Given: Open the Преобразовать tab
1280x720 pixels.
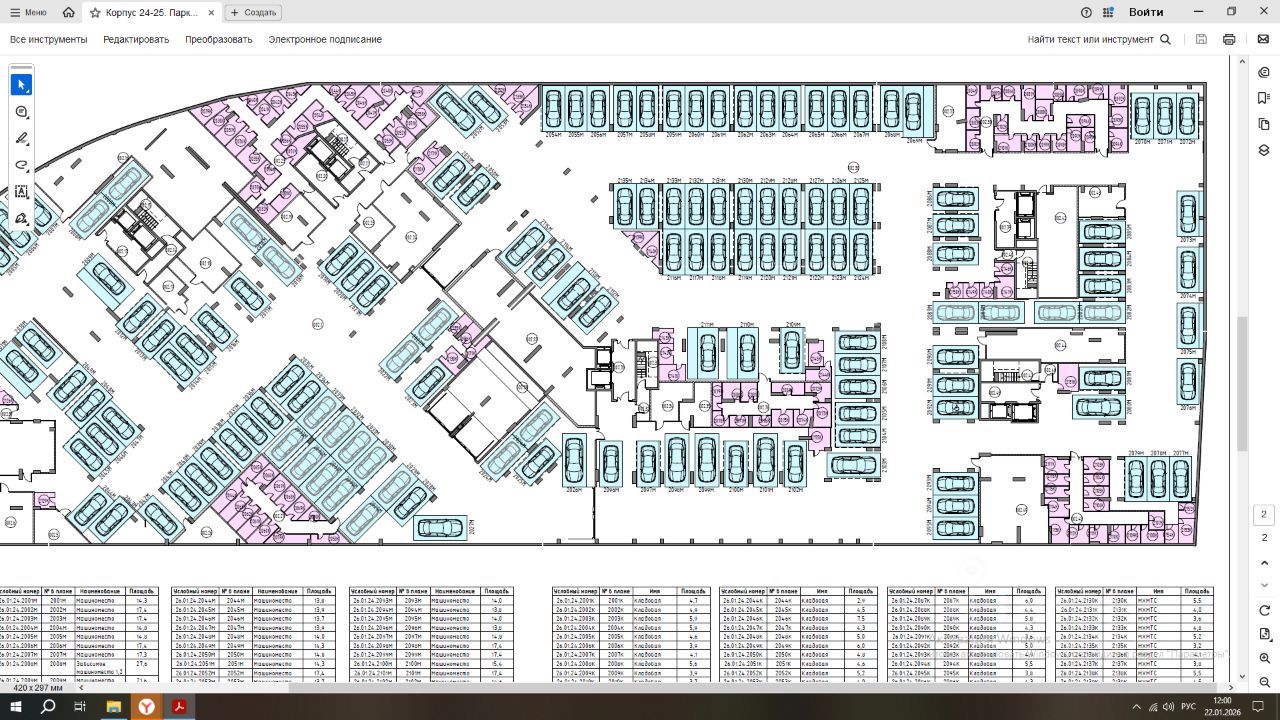Looking at the screenshot, I should click(x=219, y=39).
